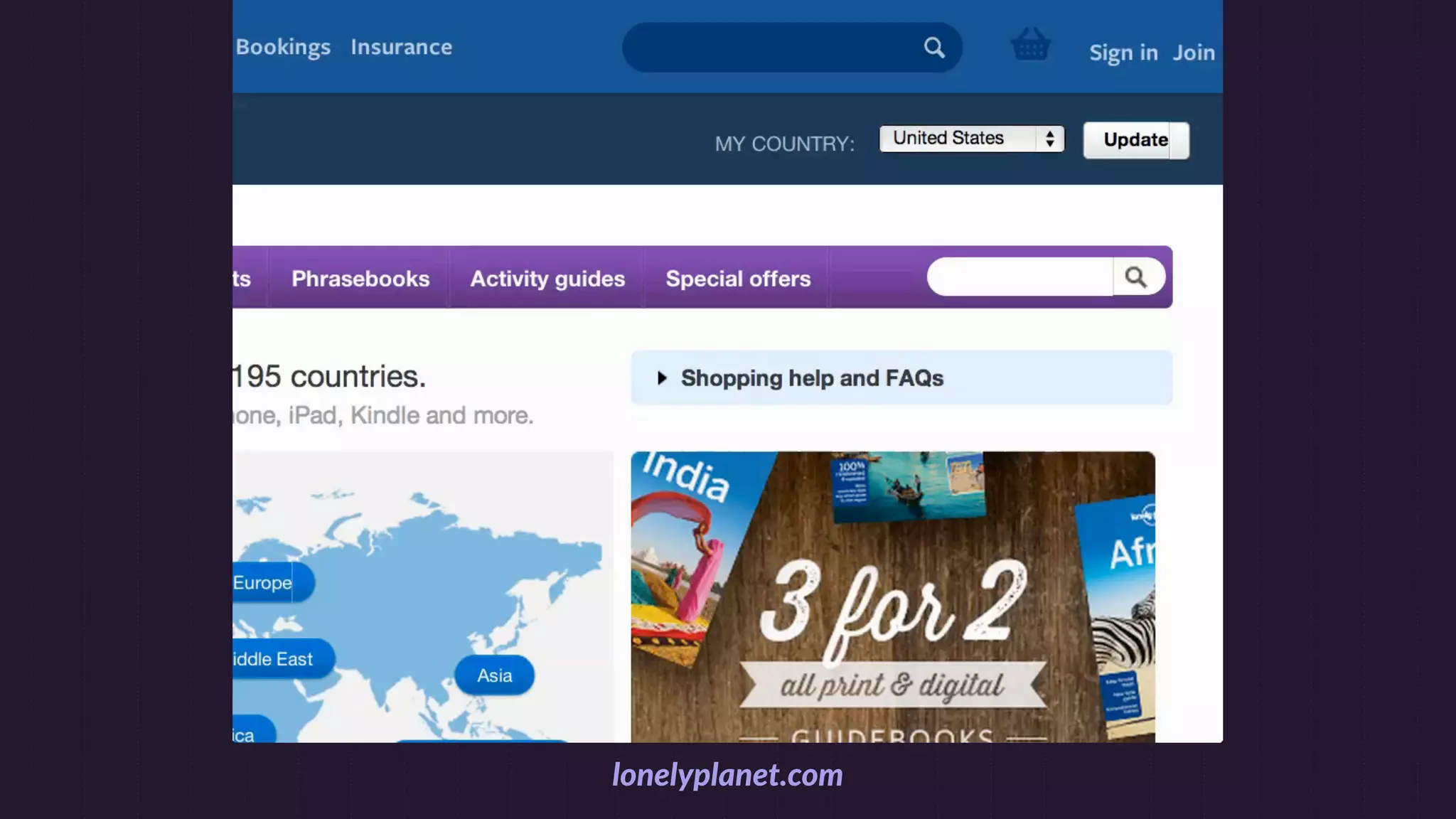Open the 3 for 2 guidebooks banner

point(893,597)
